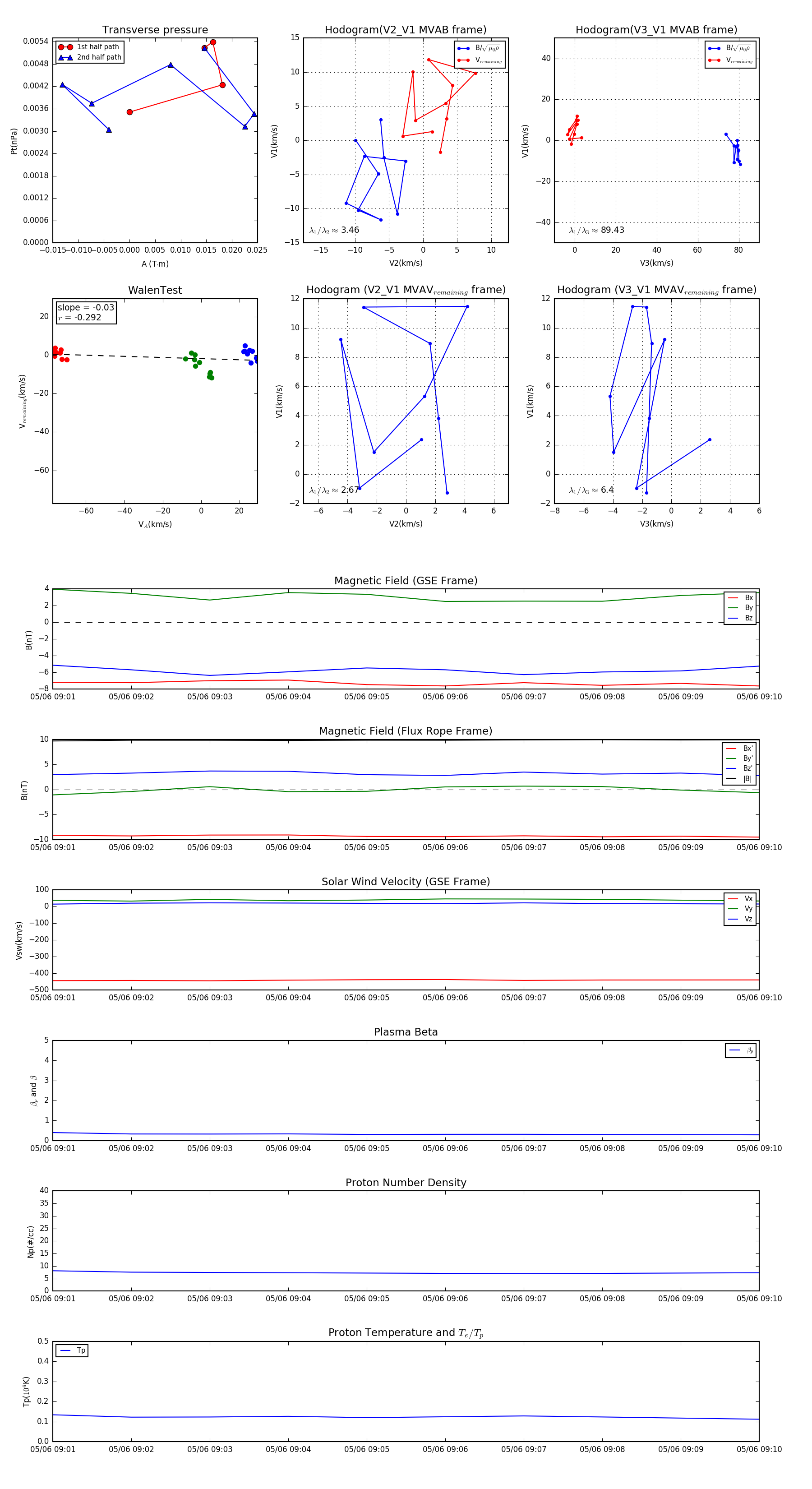Click the '05/06 09:07' tick label under the Solar Wind Velocity plot
The width and height of the screenshot is (812, 1489).
(524, 998)
